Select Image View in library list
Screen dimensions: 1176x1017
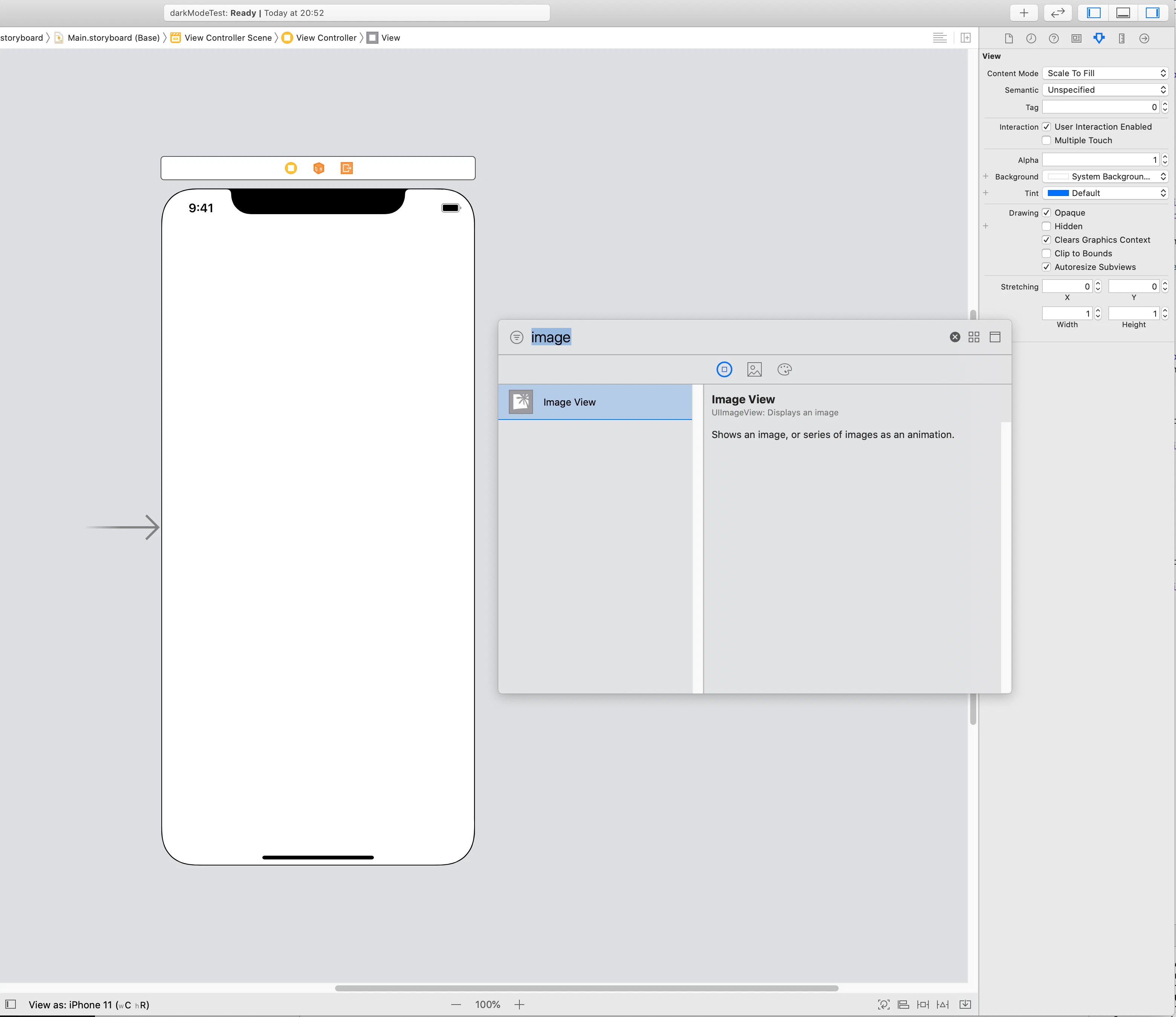click(x=595, y=402)
